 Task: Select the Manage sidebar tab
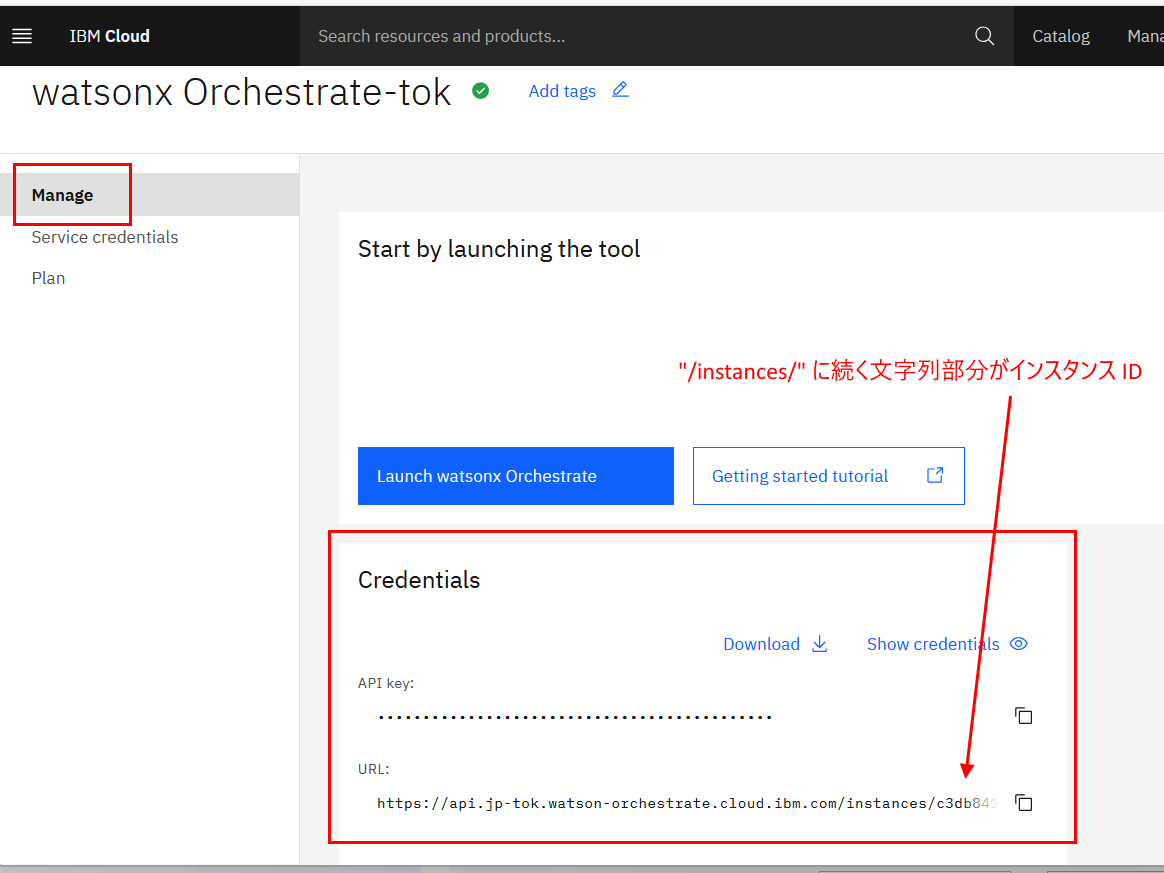pos(149,194)
